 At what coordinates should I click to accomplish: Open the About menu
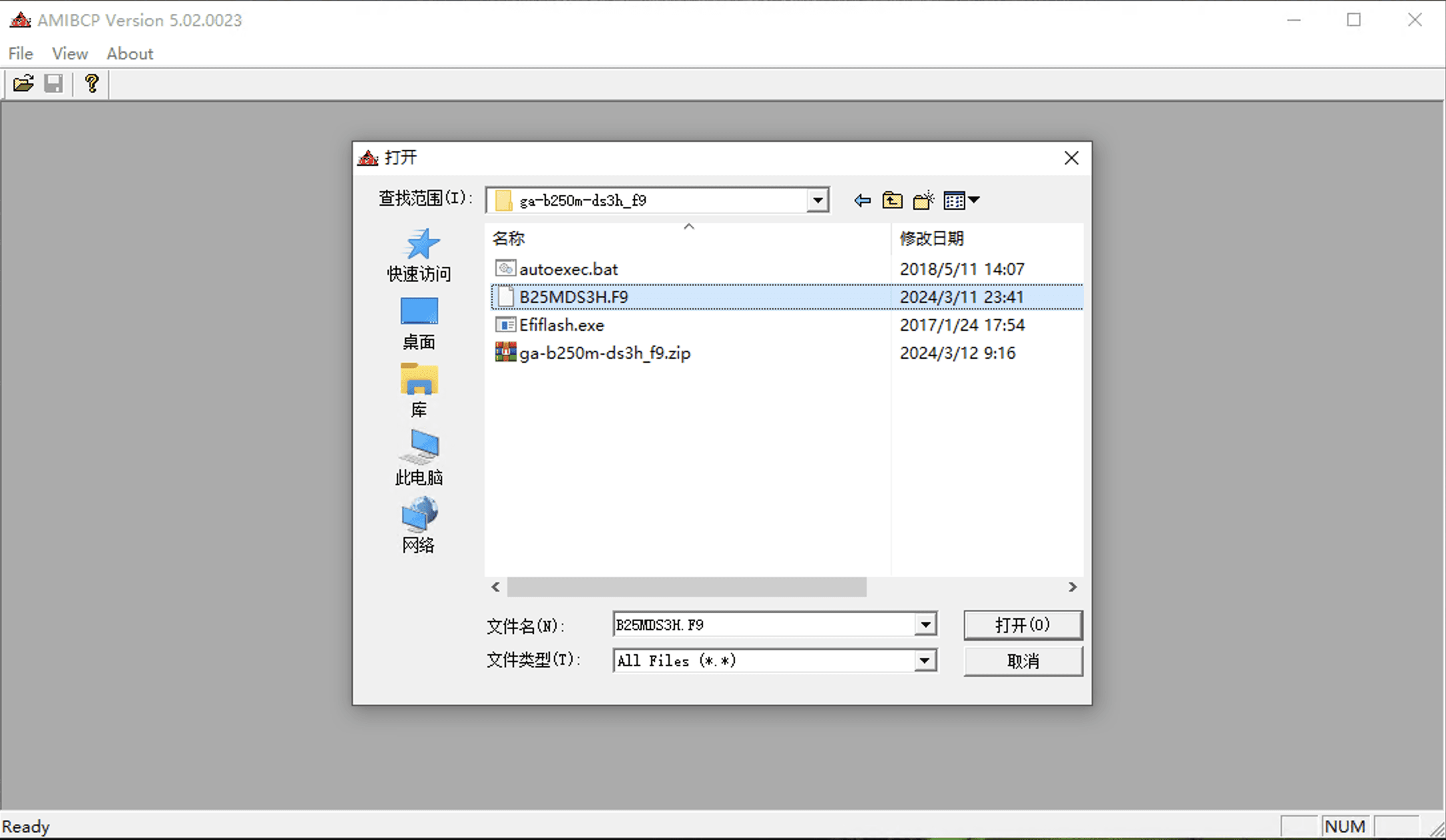(x=130, y=53)
